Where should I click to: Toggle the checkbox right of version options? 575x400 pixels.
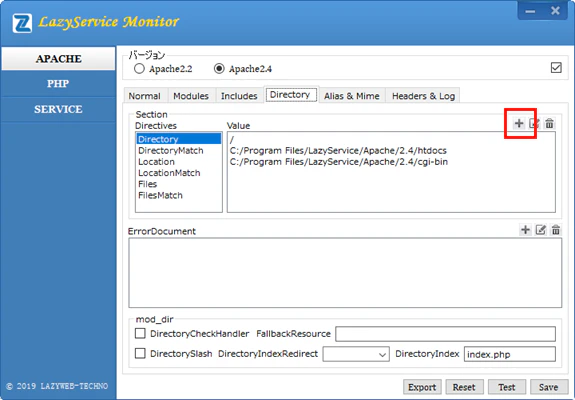556,67
